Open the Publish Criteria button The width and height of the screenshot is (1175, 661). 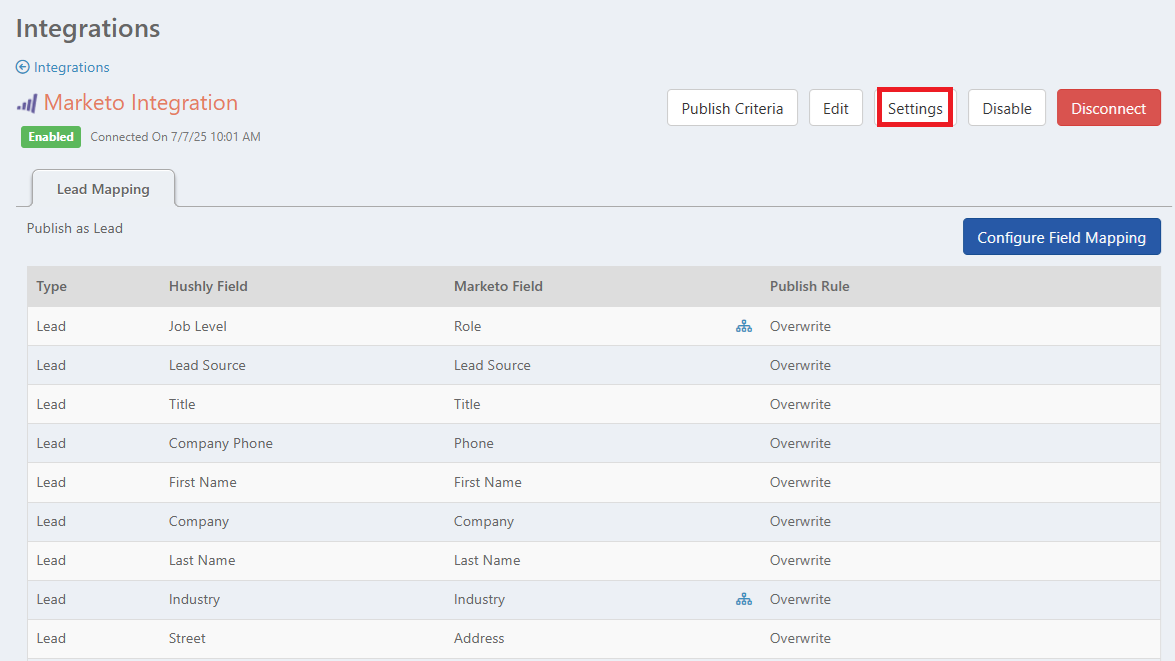click(732, 108)
